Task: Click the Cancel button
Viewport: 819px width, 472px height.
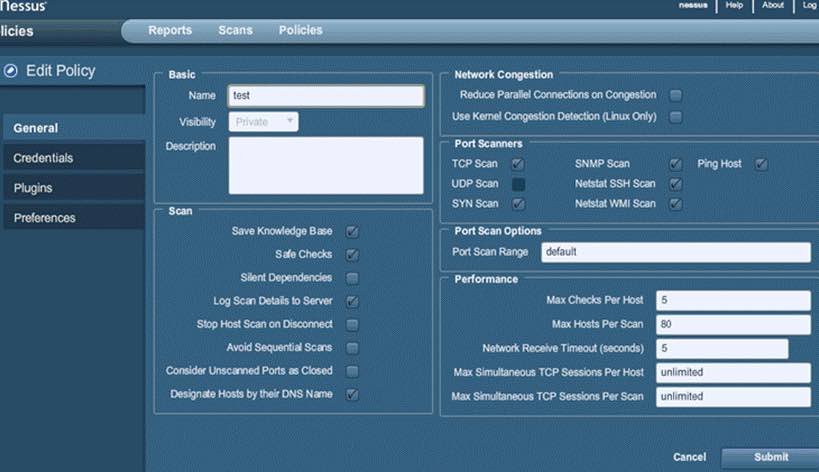Action: tap(689, 457)
